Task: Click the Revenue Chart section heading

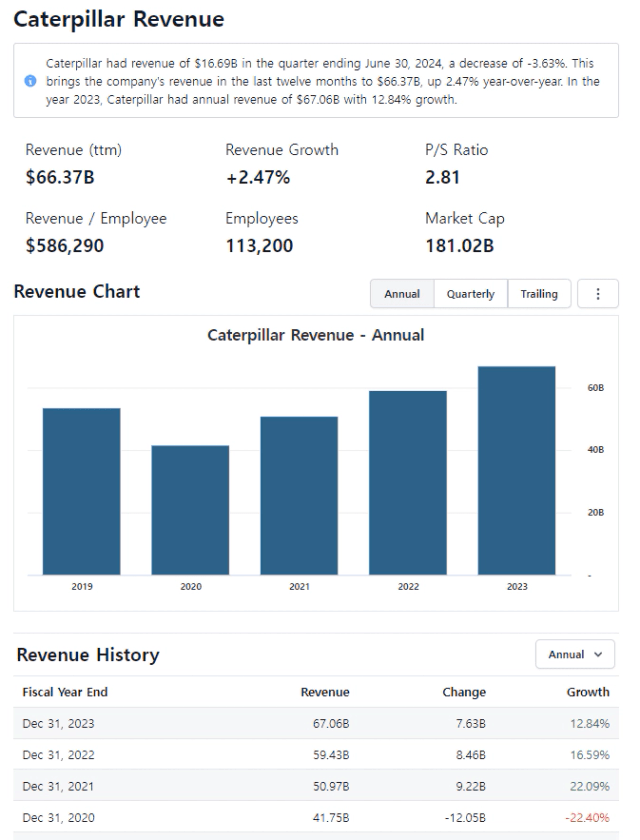Action: (x=77, y=291)
